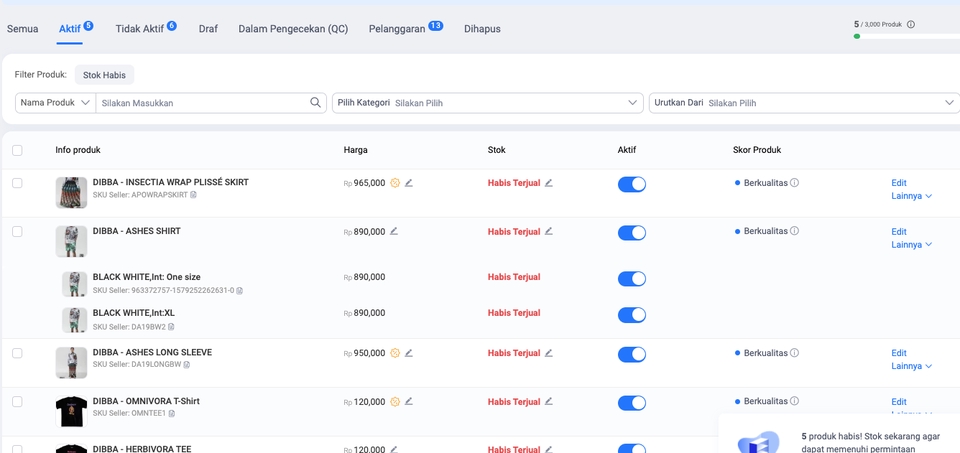Toggle Aktif switch for BLACK WHITE One size variant
Image resolution: width=960 pixels, height=453 pixels.
pos(631,279)
